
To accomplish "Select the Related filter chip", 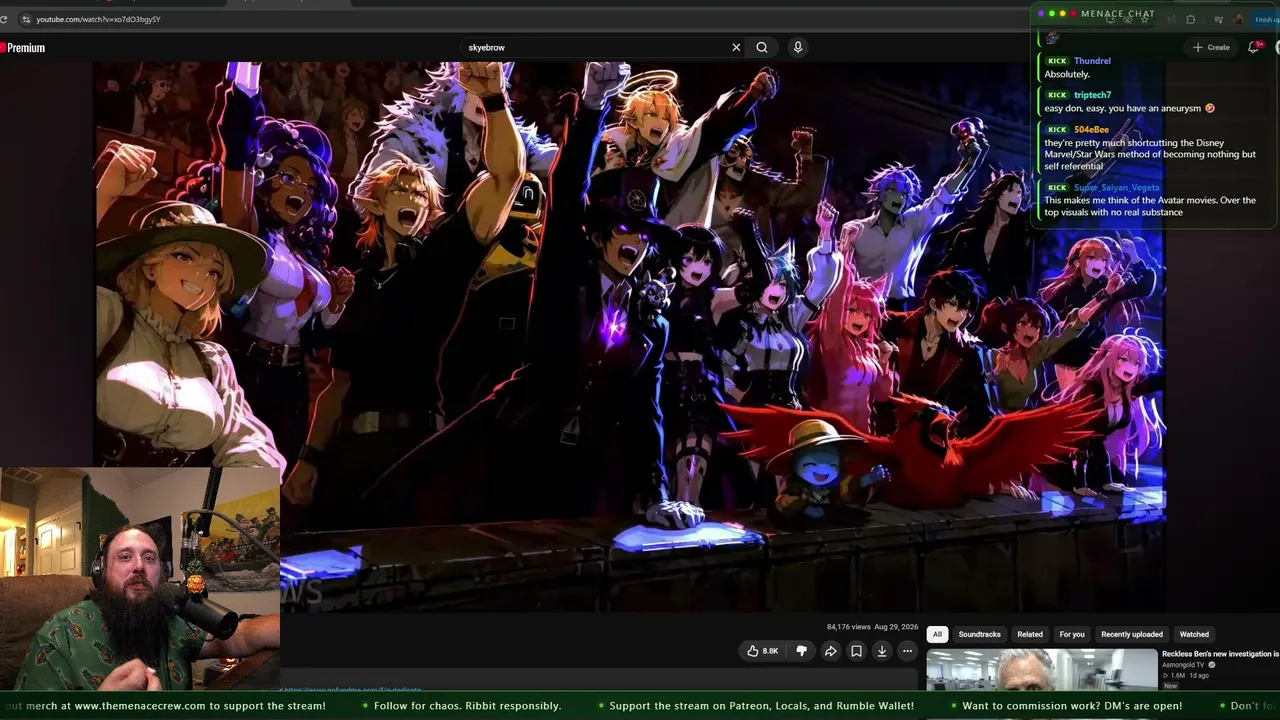I will [1030, 634].
